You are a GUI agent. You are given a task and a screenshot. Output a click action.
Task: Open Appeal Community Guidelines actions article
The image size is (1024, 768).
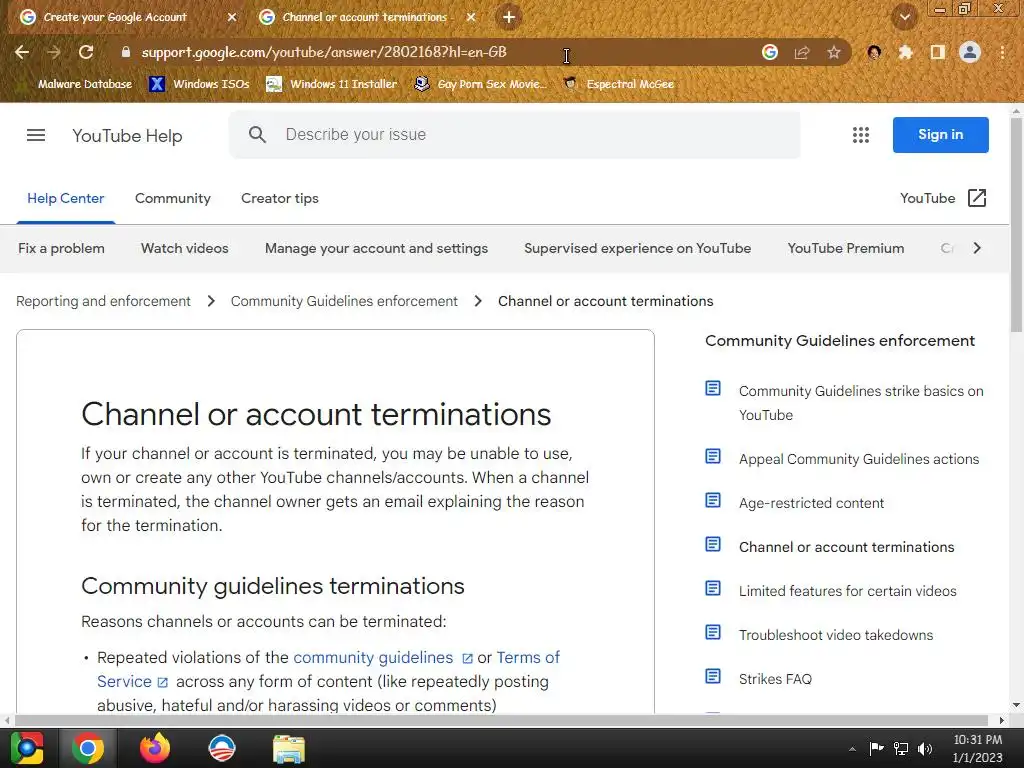coord(859,459)
